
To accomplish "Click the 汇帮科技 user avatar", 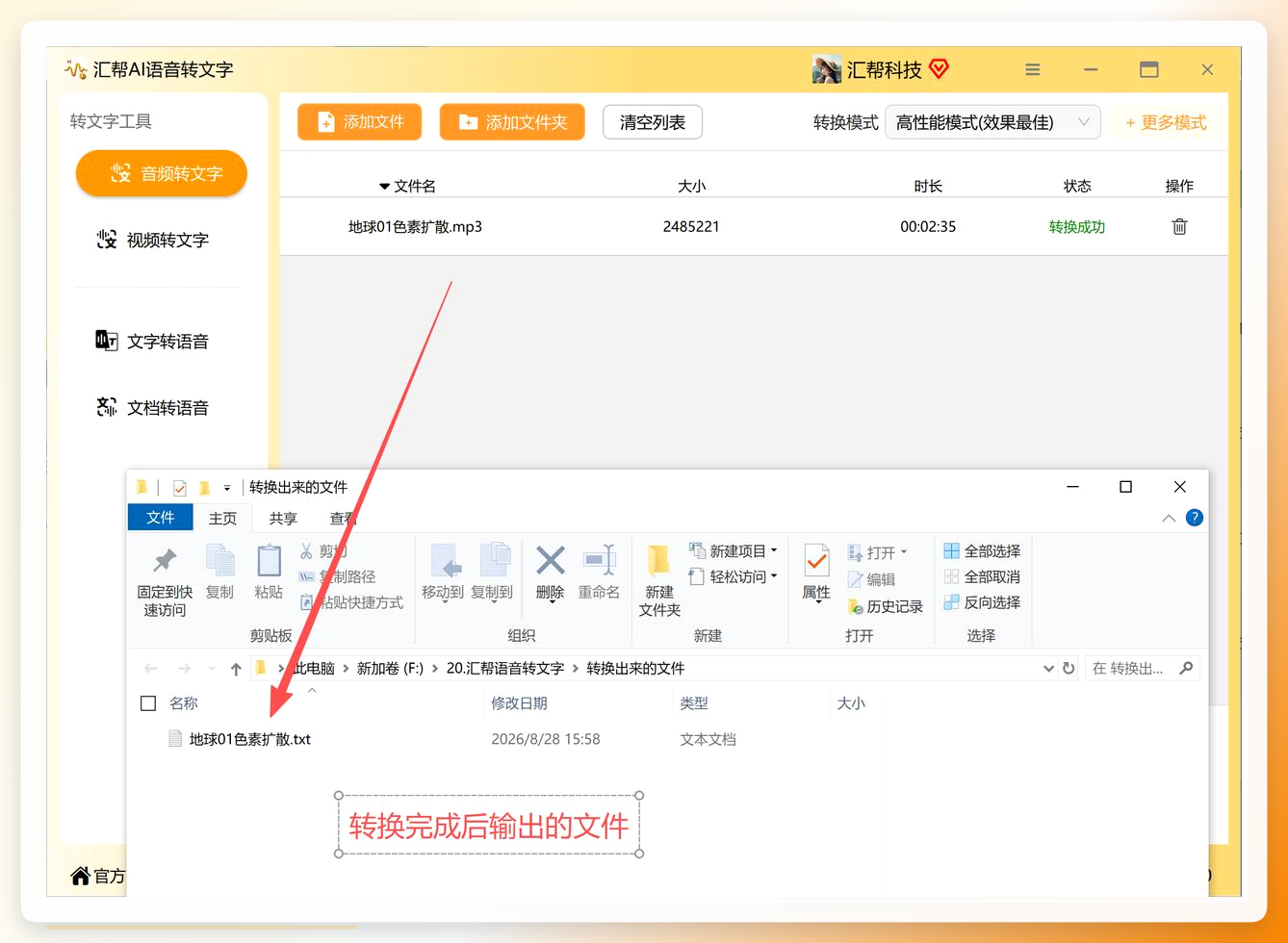I will click(827, 69).
